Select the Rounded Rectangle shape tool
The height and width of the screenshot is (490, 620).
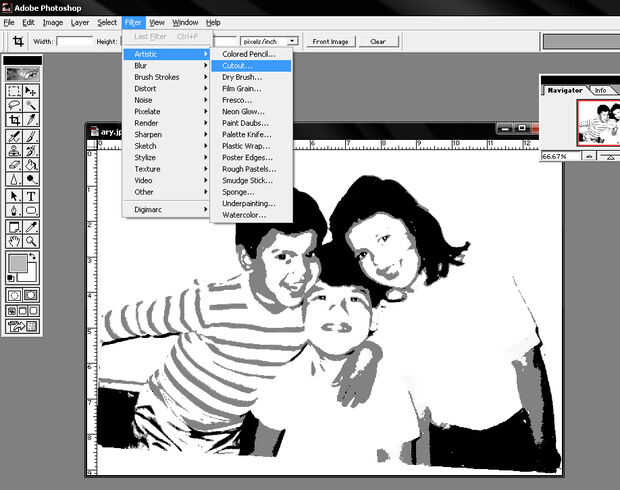[x=31, y=210]
